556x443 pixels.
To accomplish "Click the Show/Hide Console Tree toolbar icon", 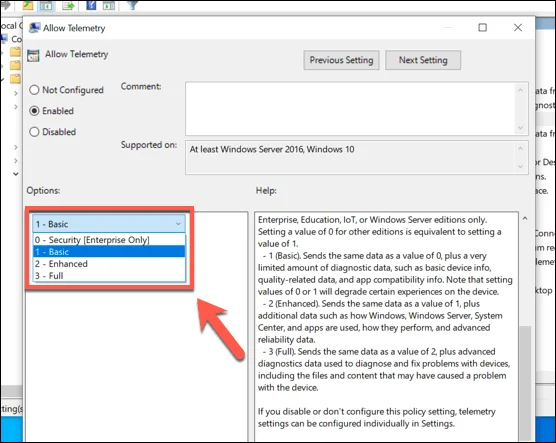I will (46, 5).
